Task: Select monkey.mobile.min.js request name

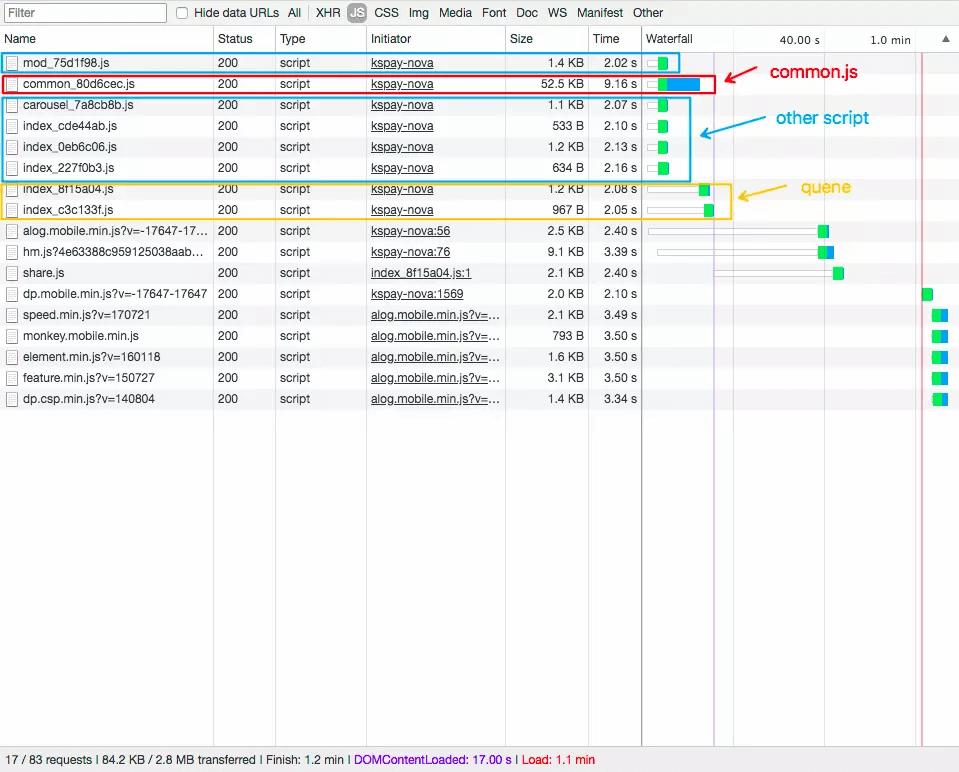Action: tap(81, 336)
